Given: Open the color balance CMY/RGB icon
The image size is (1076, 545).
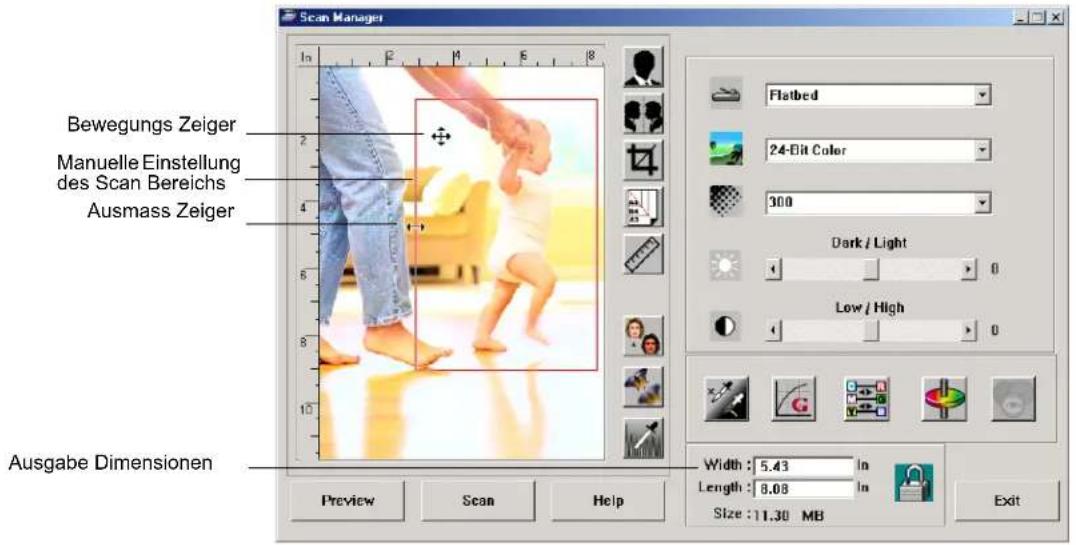Looking at the screenshot, I should [866, 399].
